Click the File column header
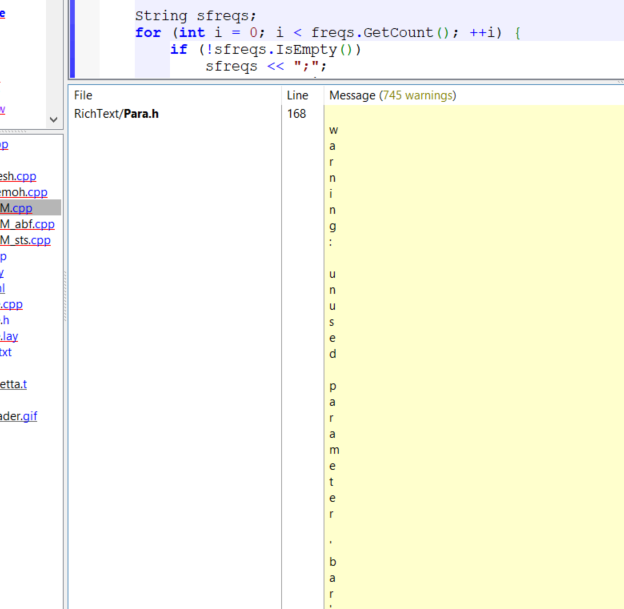This screenshot has width=624, height=609. click(x=83, y=95)
